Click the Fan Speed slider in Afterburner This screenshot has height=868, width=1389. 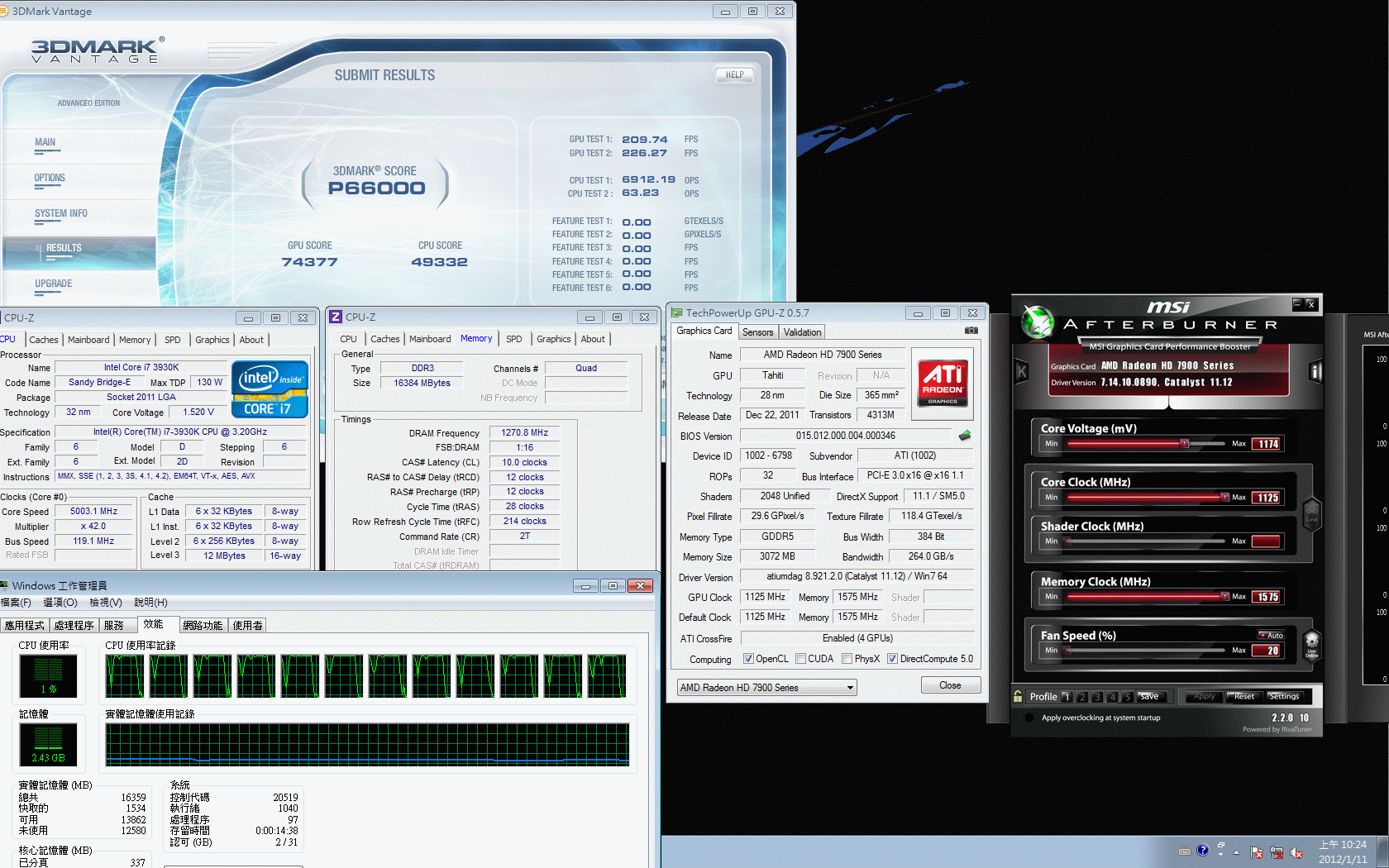coord(1146,651)
